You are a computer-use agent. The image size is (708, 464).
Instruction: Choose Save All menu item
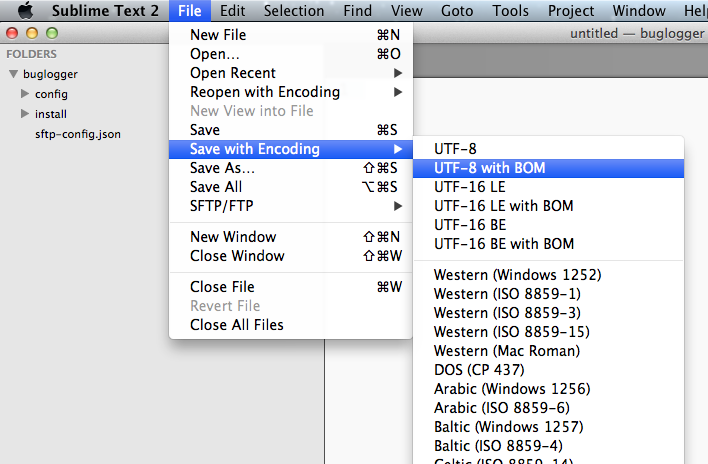click(x=291, y=187)
